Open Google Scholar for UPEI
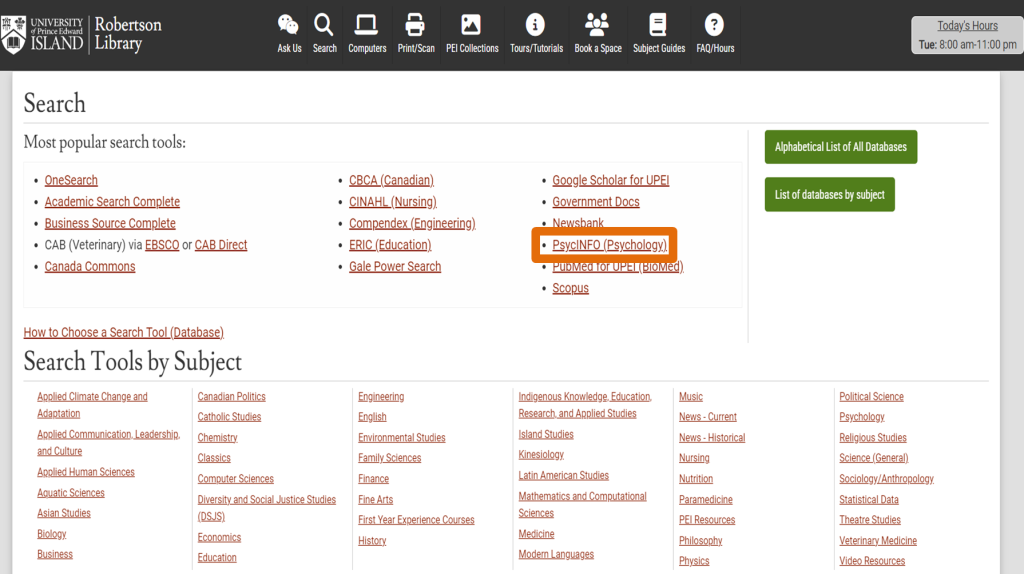Viewport: 1024px width, 574px height. click(x=610, y=181)
